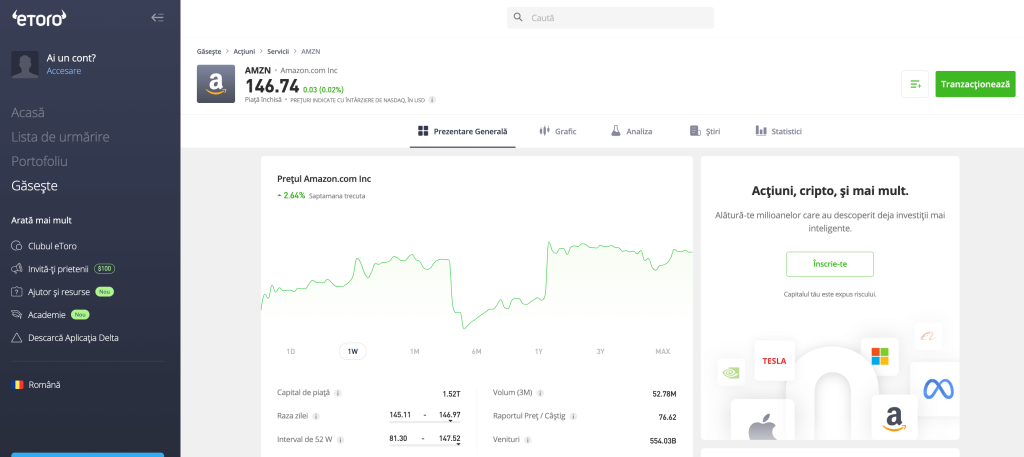
Task: Open Invită-ți prietenii
Action: coord(58,268)
